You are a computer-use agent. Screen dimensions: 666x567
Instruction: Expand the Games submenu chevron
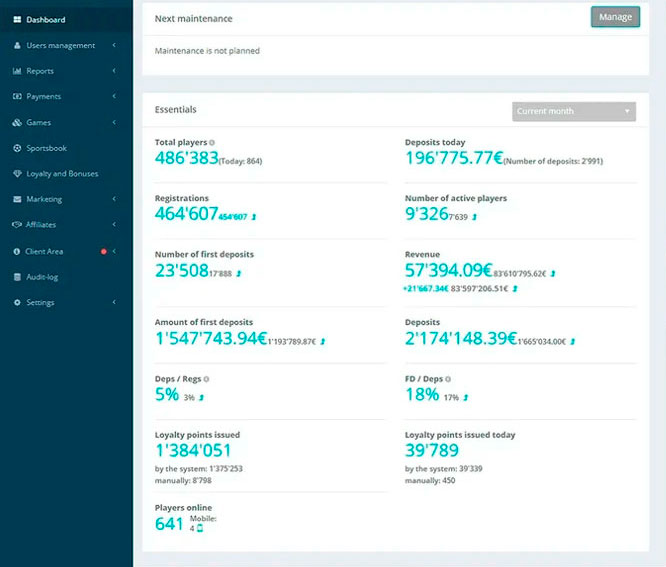point(114,122)
